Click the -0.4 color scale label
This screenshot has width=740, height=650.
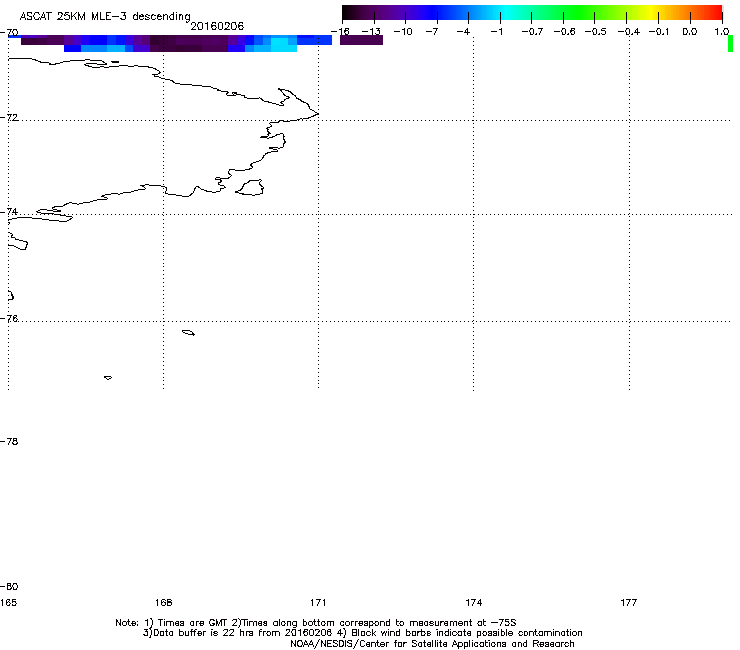tap(629, 32)
